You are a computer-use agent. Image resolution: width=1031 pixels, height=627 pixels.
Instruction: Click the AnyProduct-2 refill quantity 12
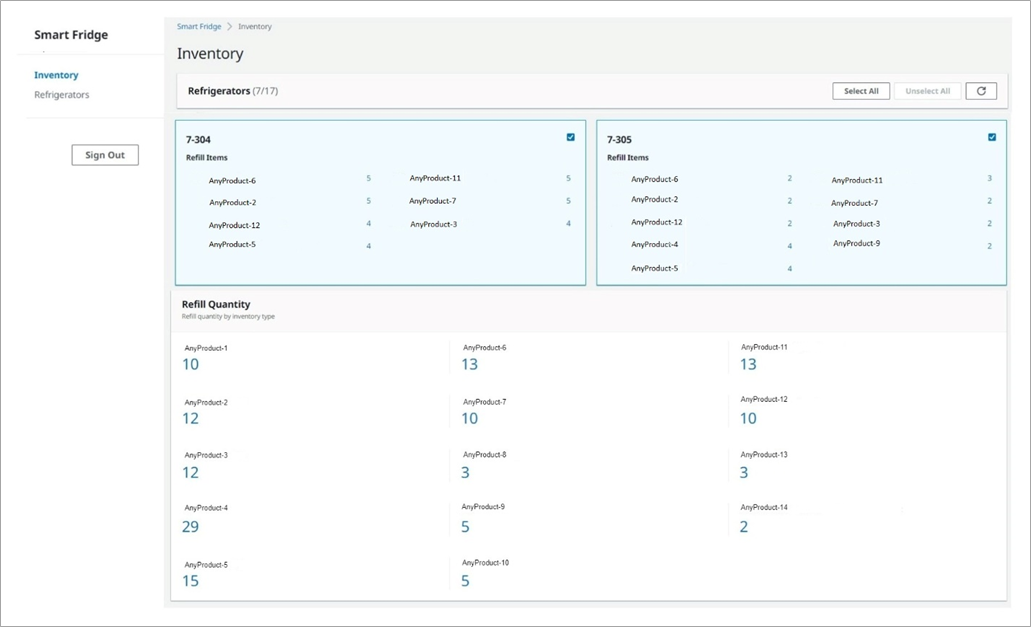click(x=190, y=419)
